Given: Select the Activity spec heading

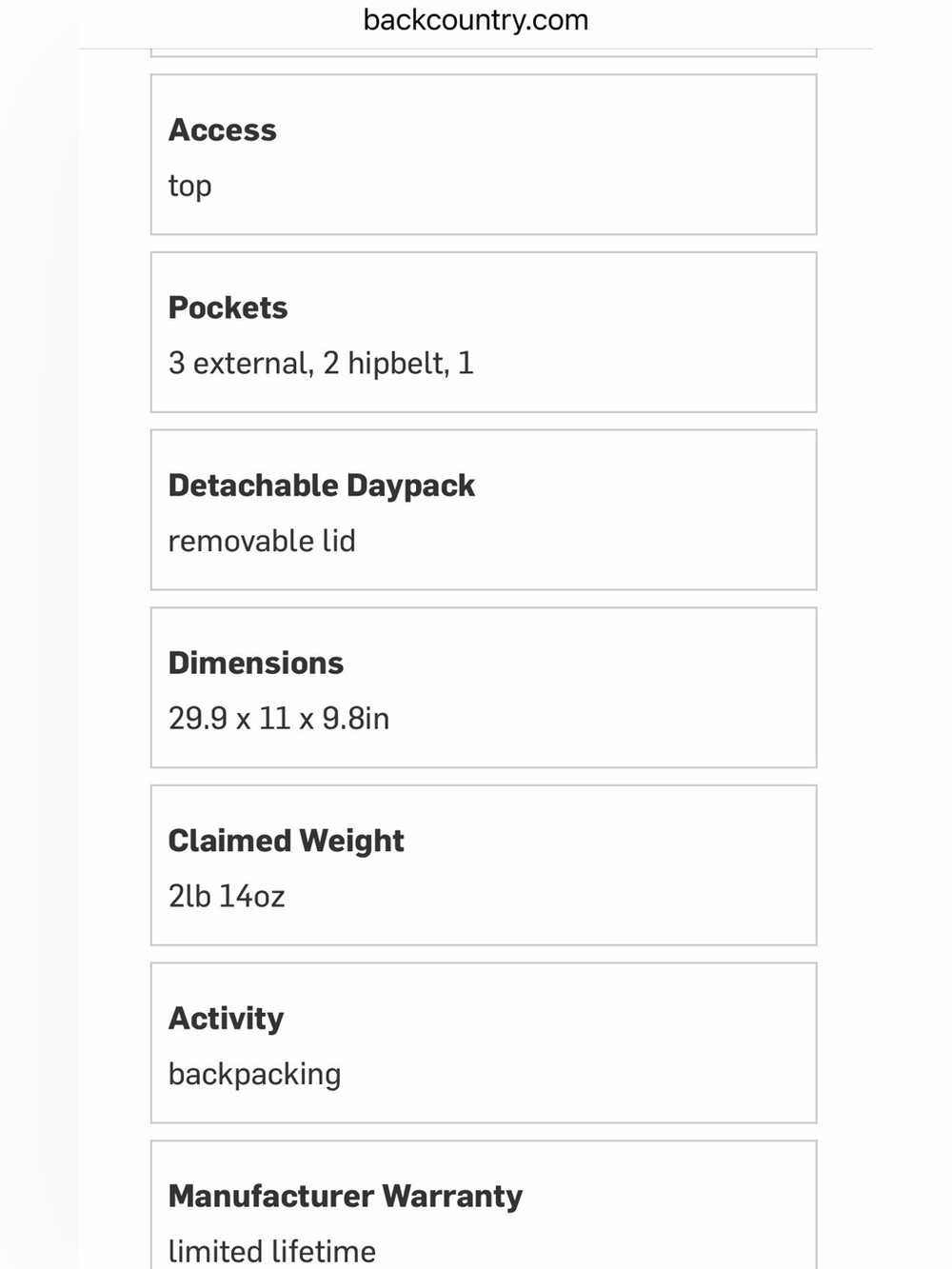Looking at the screenshot, I should pos(226,1020).
